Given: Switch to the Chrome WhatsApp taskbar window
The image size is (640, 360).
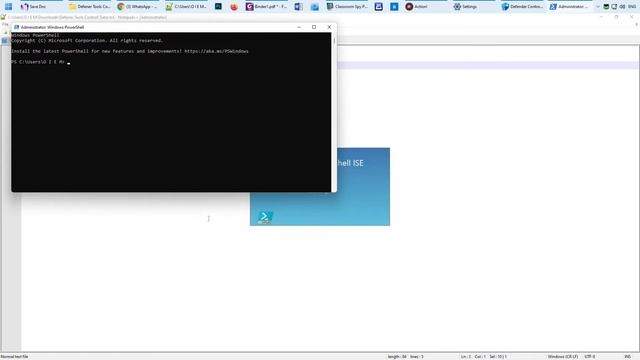Looking at the screenshot, I should 137,7.
